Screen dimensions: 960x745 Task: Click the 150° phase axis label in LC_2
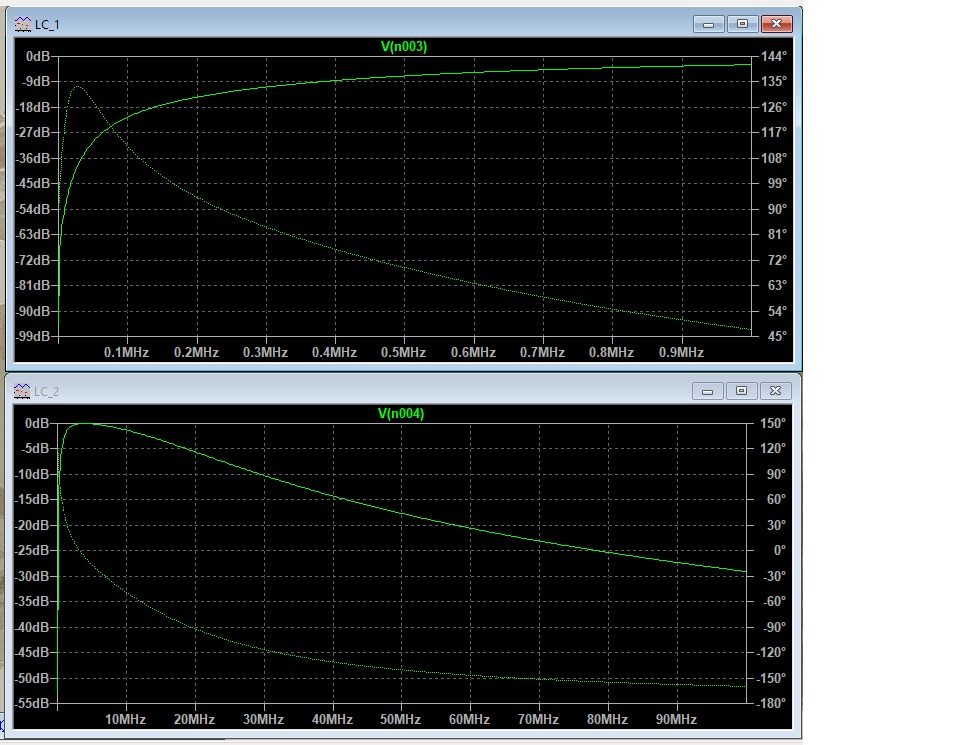(772, 424)
